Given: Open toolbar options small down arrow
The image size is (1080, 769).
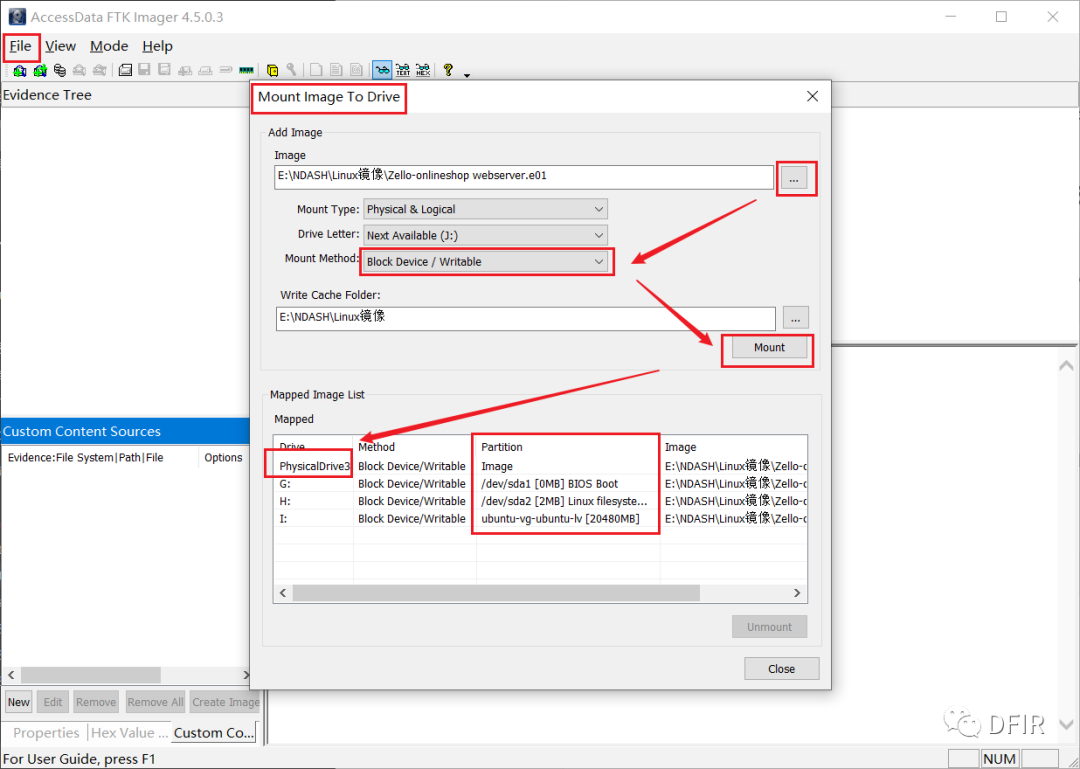Looking at the screenshot, I should (x=466, y=74).
